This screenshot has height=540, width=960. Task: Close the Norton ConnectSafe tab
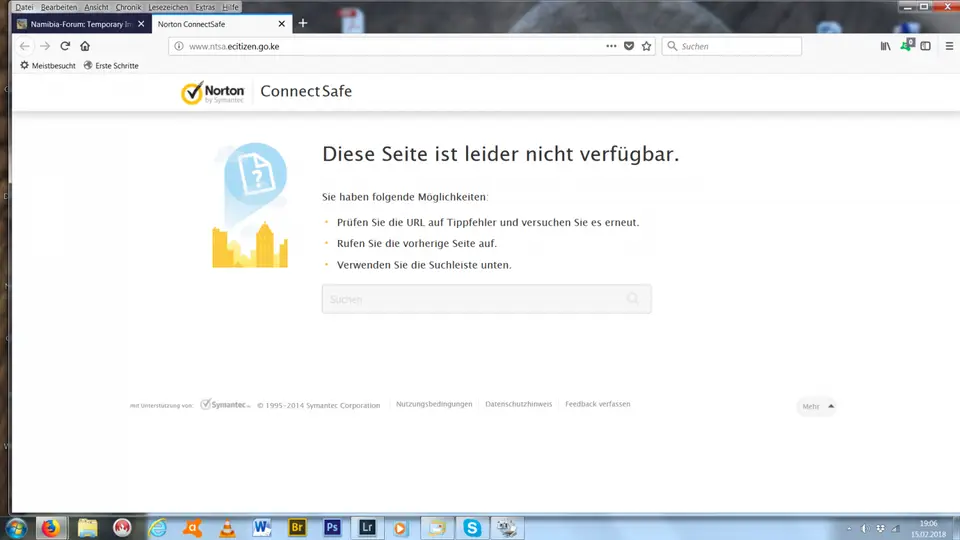[x=282, y=24]
